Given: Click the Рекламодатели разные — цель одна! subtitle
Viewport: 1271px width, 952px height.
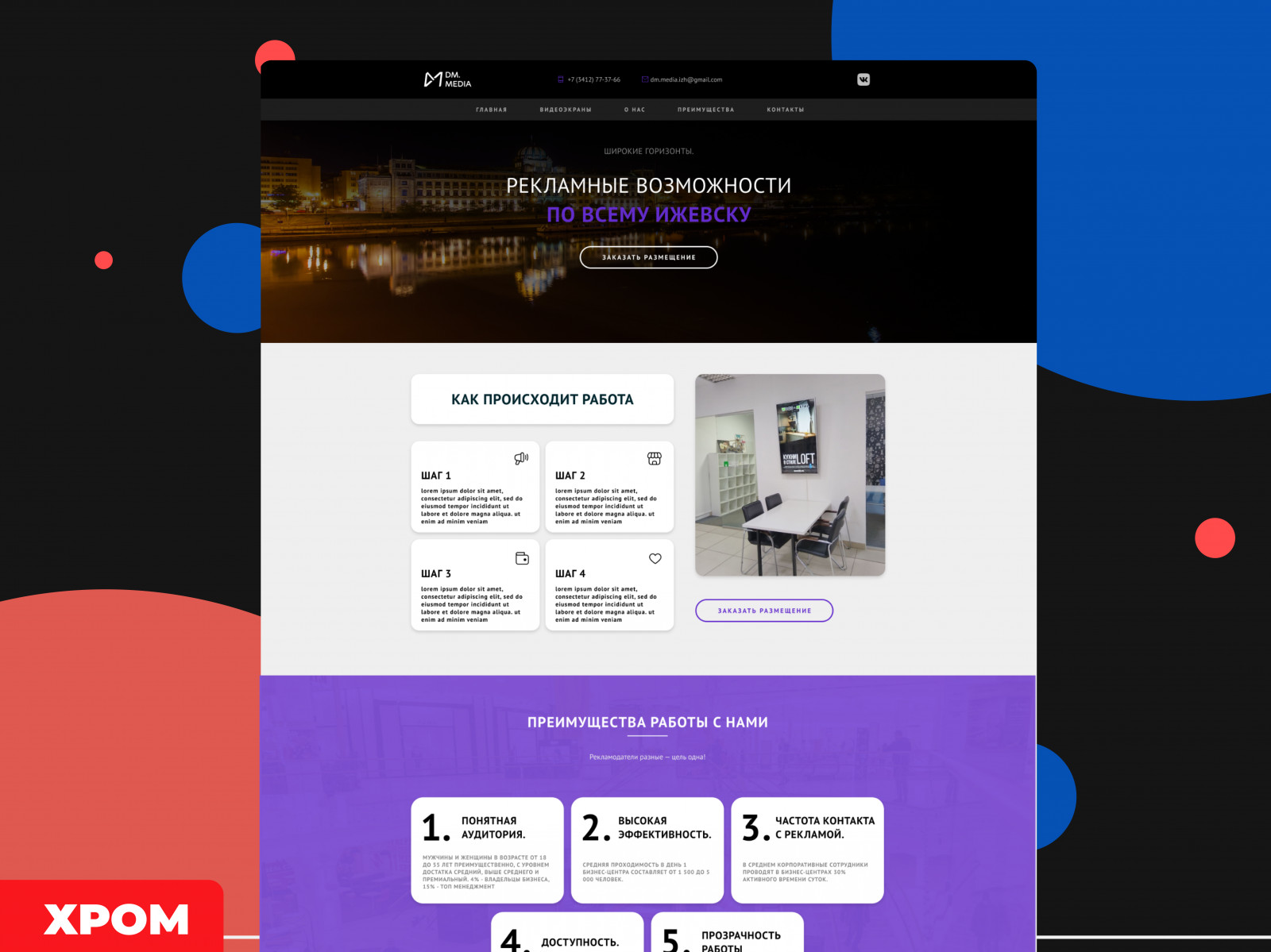Looking at the screenshot, I should pyautogui.click(x=647, y=757).
